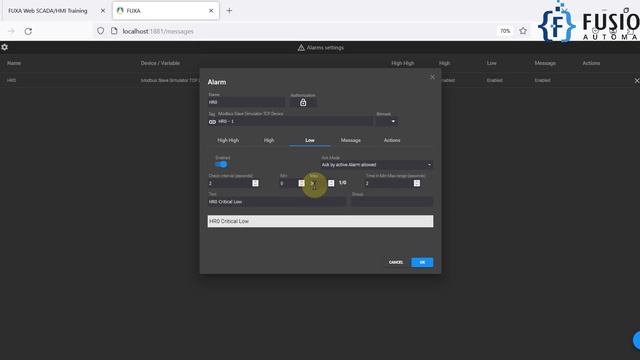Image resolution: width=640 pixels, height=360 pixels.
Task: Open the Message tab
Action: pyautogui.click(x=351, y=140)
